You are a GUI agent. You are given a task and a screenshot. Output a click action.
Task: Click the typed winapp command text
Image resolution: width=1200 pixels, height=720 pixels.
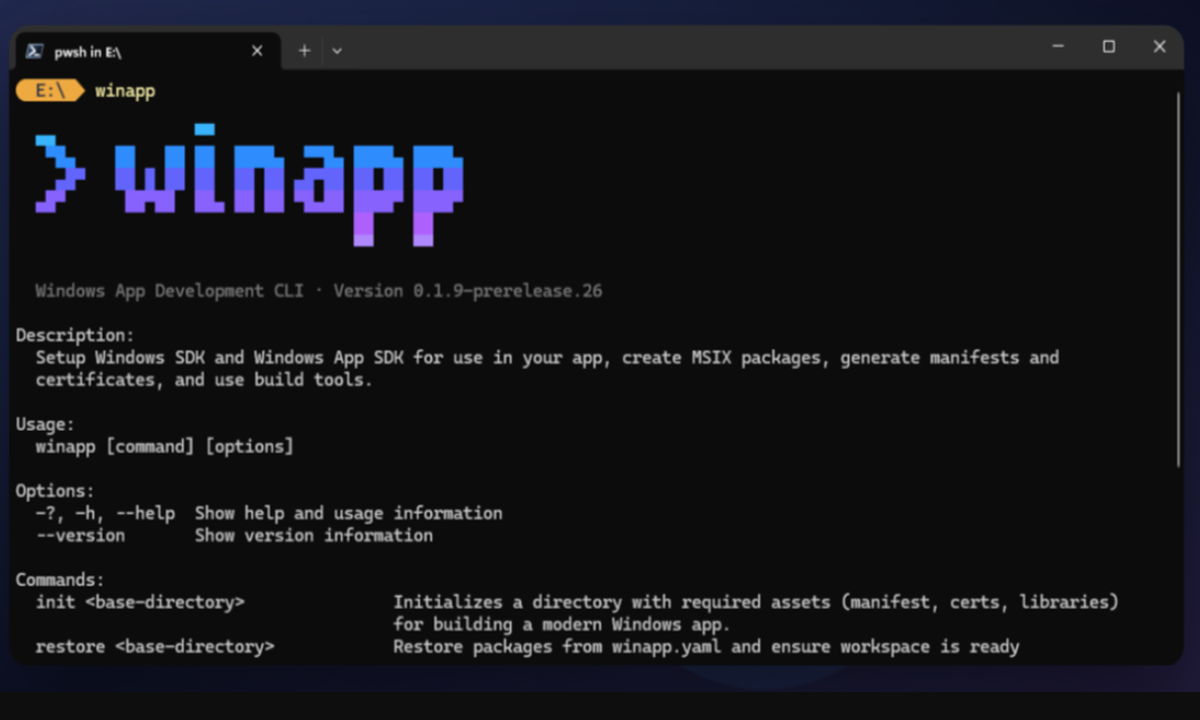tap(124, 90)
